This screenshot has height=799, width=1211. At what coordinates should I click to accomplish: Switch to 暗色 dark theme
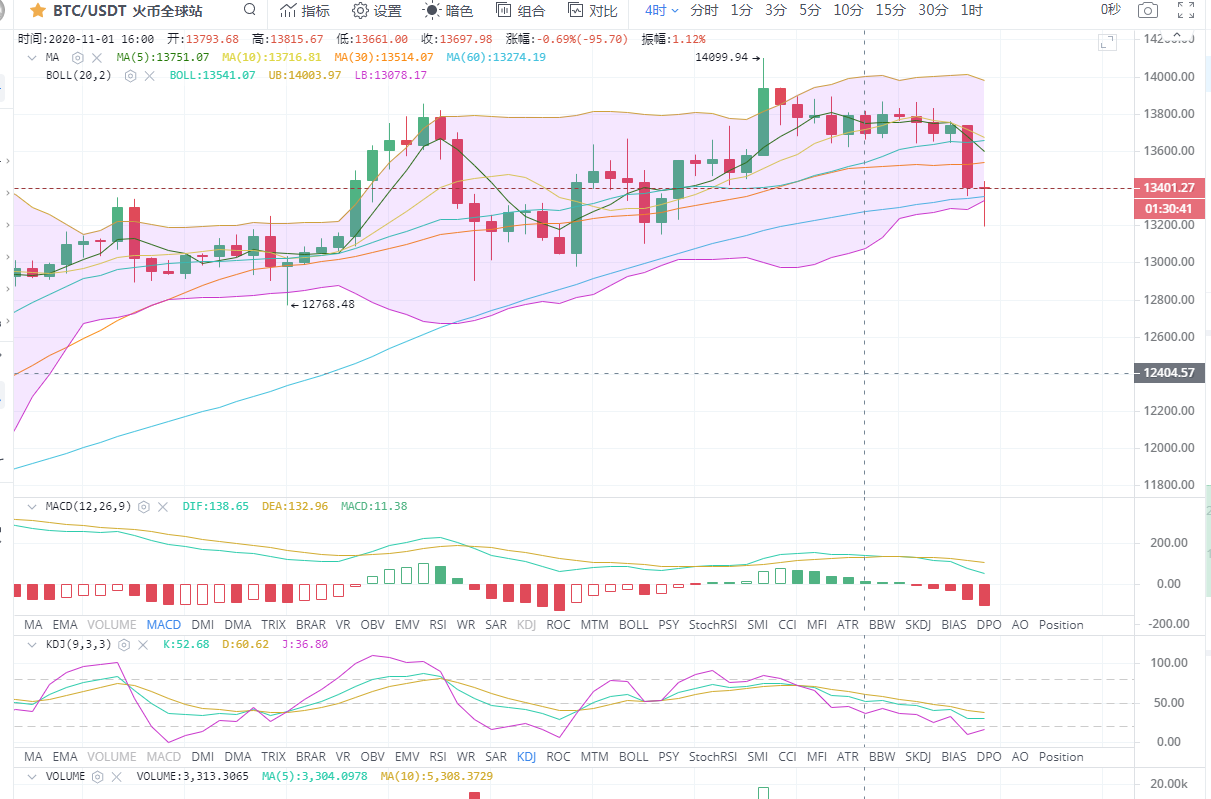447,11
